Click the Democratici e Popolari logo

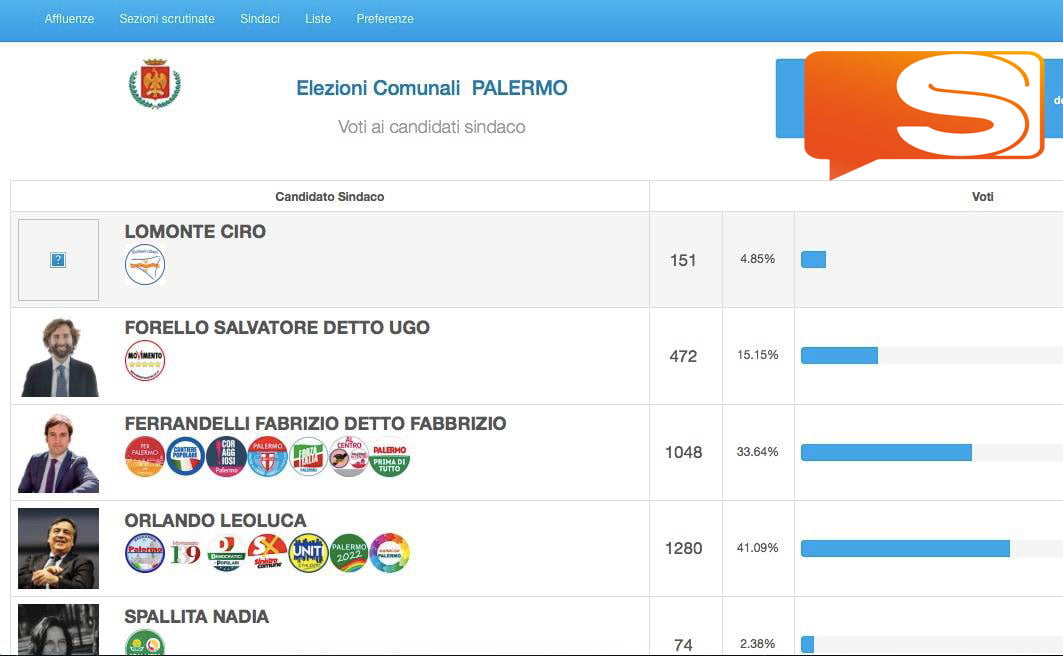(226, 553)
